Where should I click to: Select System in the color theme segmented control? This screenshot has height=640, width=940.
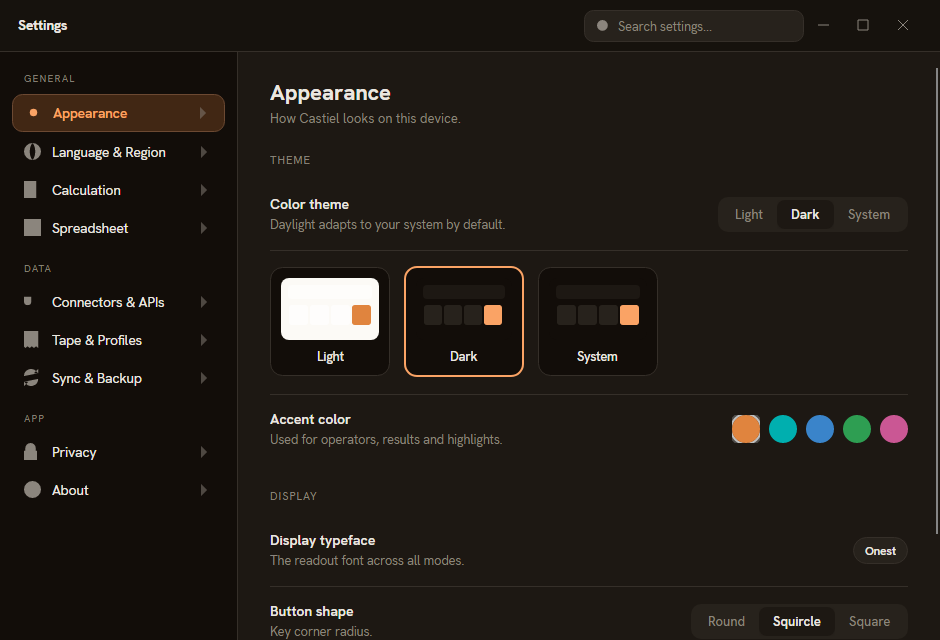click(x=869, y=215)
